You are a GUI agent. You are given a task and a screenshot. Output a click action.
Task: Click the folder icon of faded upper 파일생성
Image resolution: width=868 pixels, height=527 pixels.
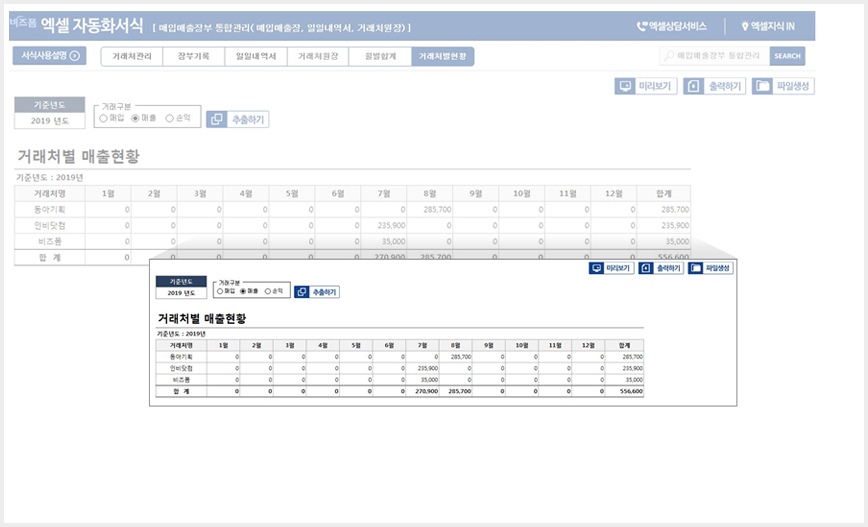(762, 86)
